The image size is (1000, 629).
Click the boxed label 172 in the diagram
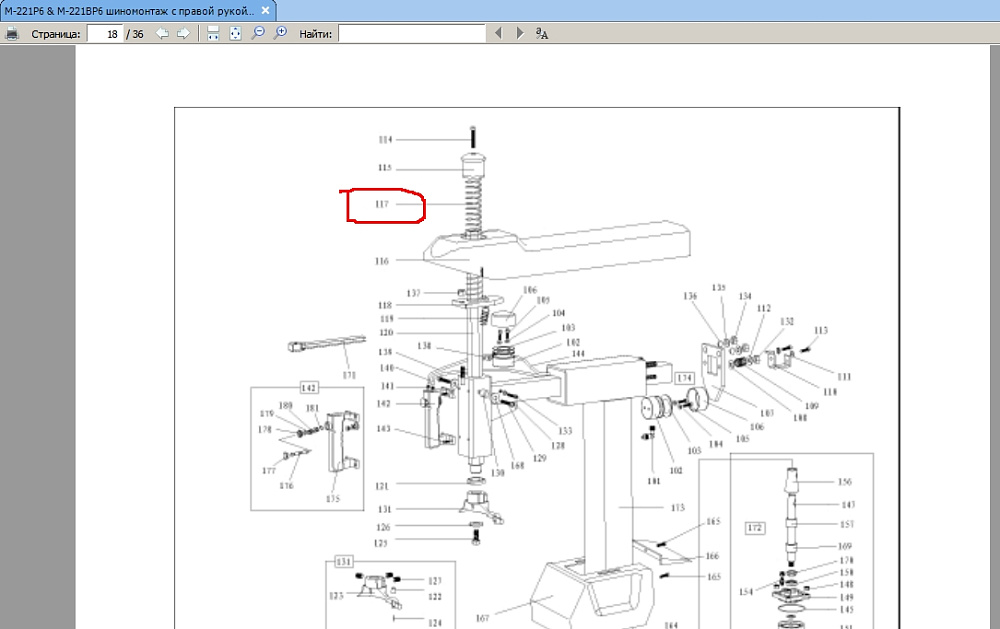pos(755,526)
